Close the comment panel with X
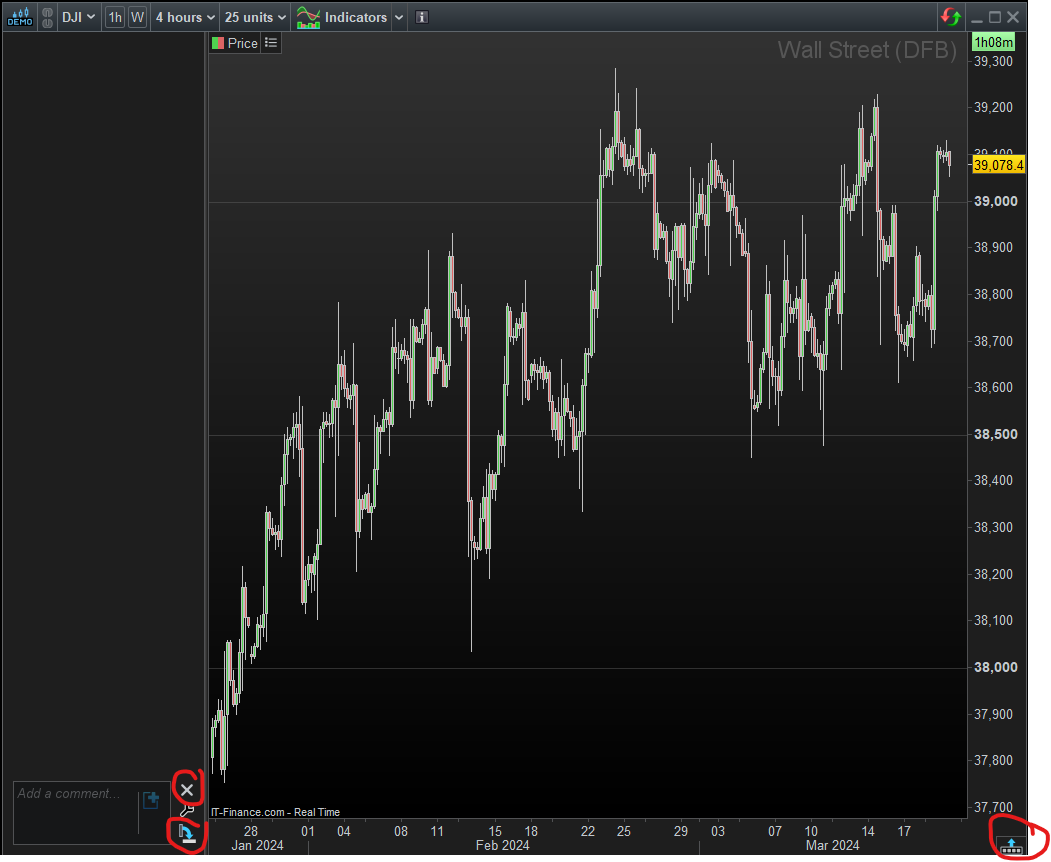 [x=187, y=790]
